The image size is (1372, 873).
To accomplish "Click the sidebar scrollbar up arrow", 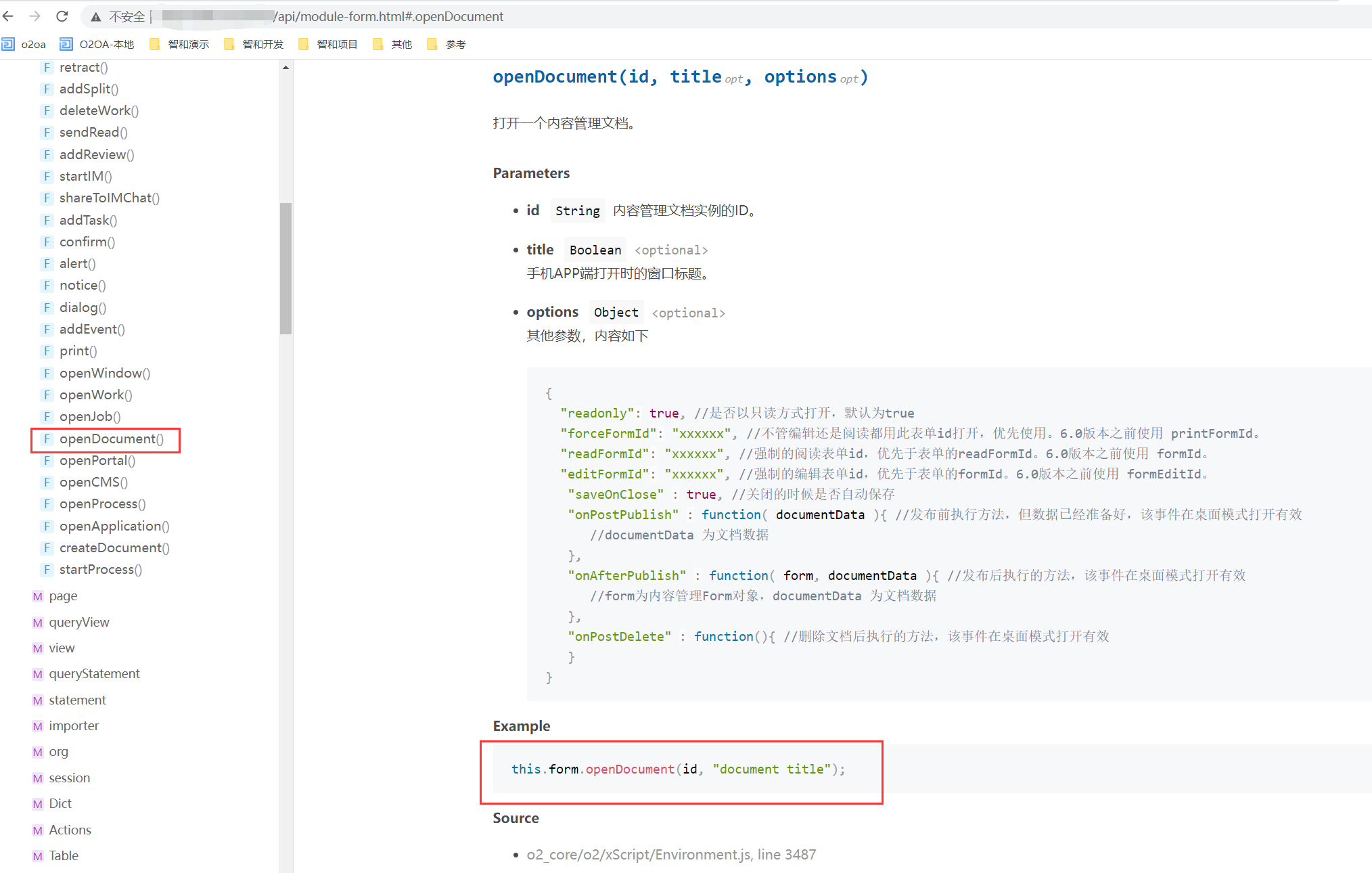I will [x=285, y=68].
